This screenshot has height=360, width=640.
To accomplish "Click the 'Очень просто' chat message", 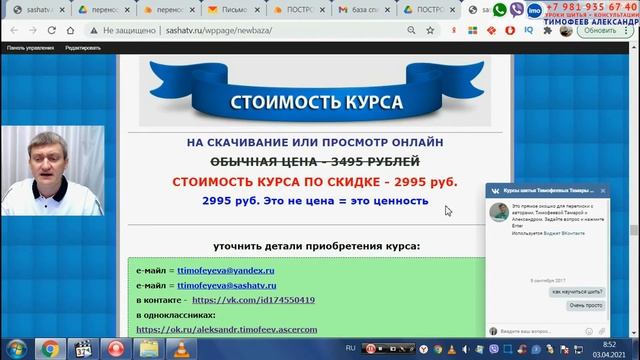I will [586, 305].
